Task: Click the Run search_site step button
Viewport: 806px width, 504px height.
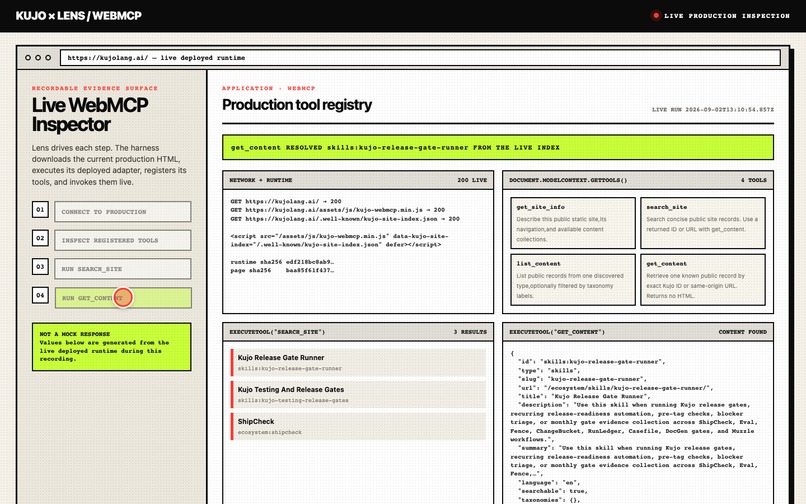Action: pos(123,269)
